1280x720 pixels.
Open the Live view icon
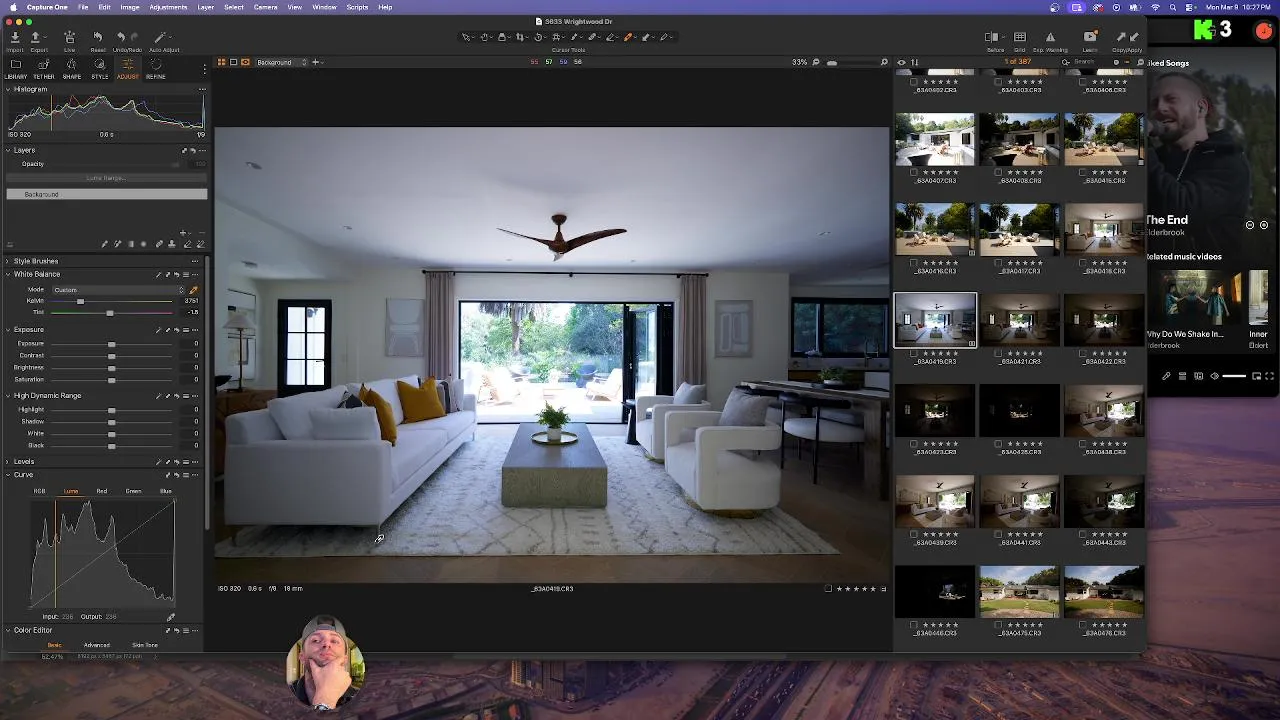(69, 37)
